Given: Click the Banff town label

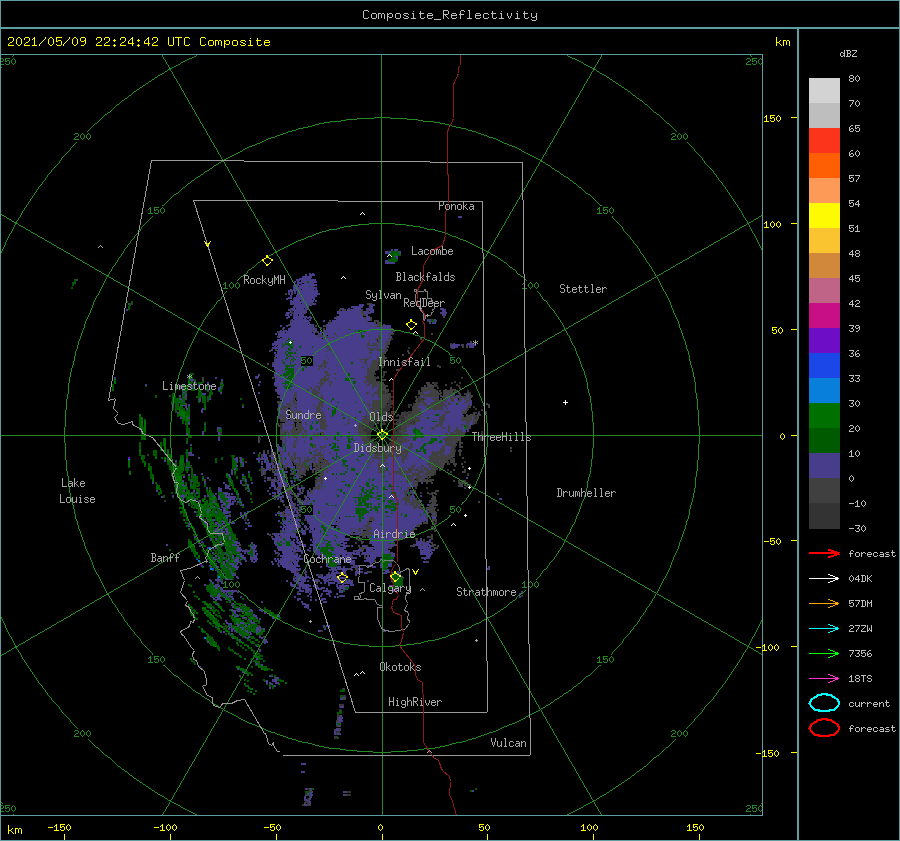Looking at the screenshot, I should (165, 558).
